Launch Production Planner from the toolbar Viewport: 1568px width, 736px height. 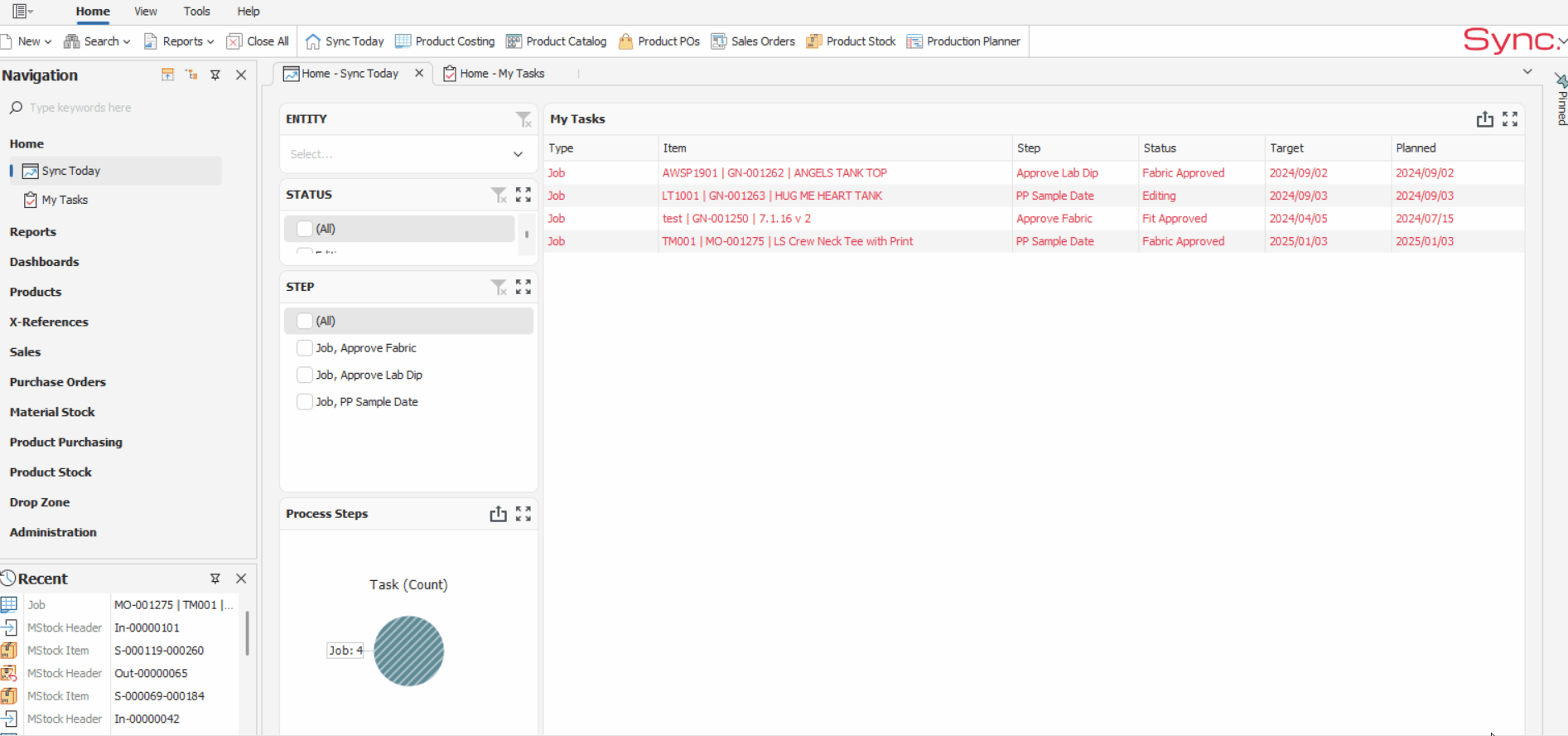coord(963,41)
